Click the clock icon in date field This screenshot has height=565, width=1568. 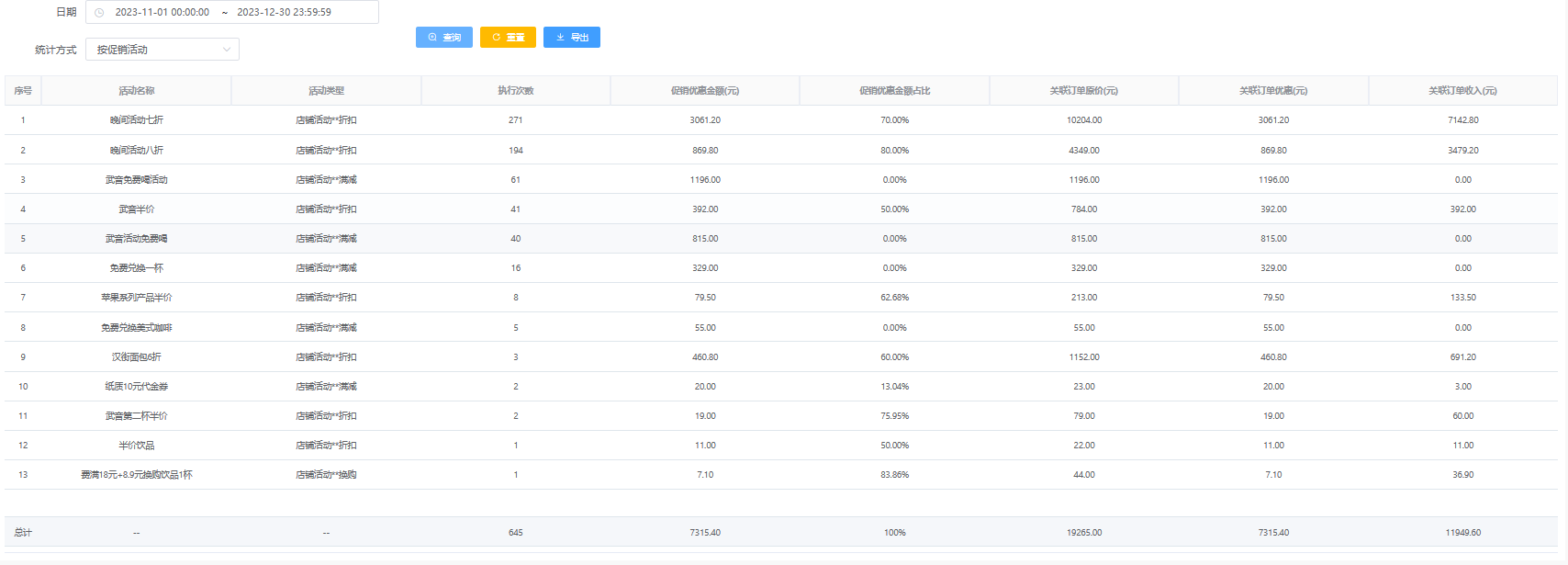99,13
